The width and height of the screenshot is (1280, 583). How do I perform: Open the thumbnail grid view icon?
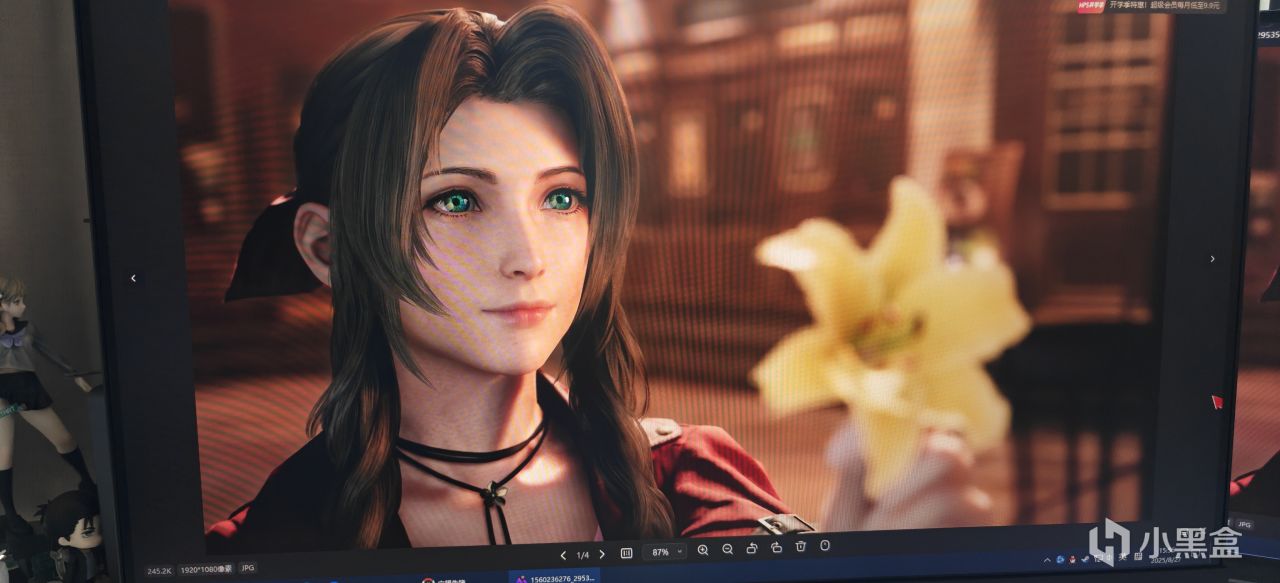click(x=626, y=553)
